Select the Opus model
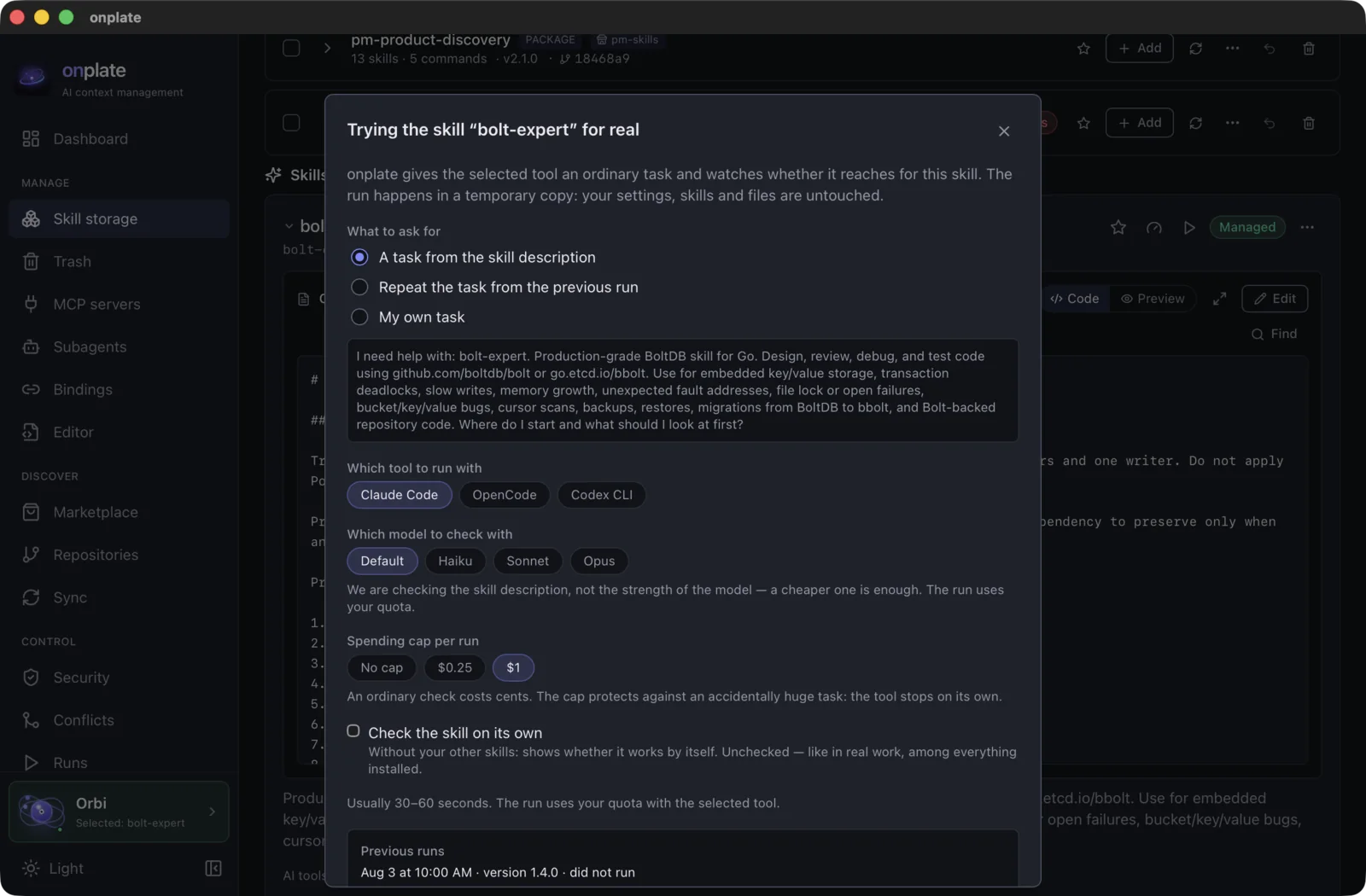 pyautogui.click(x=598, y=561)
